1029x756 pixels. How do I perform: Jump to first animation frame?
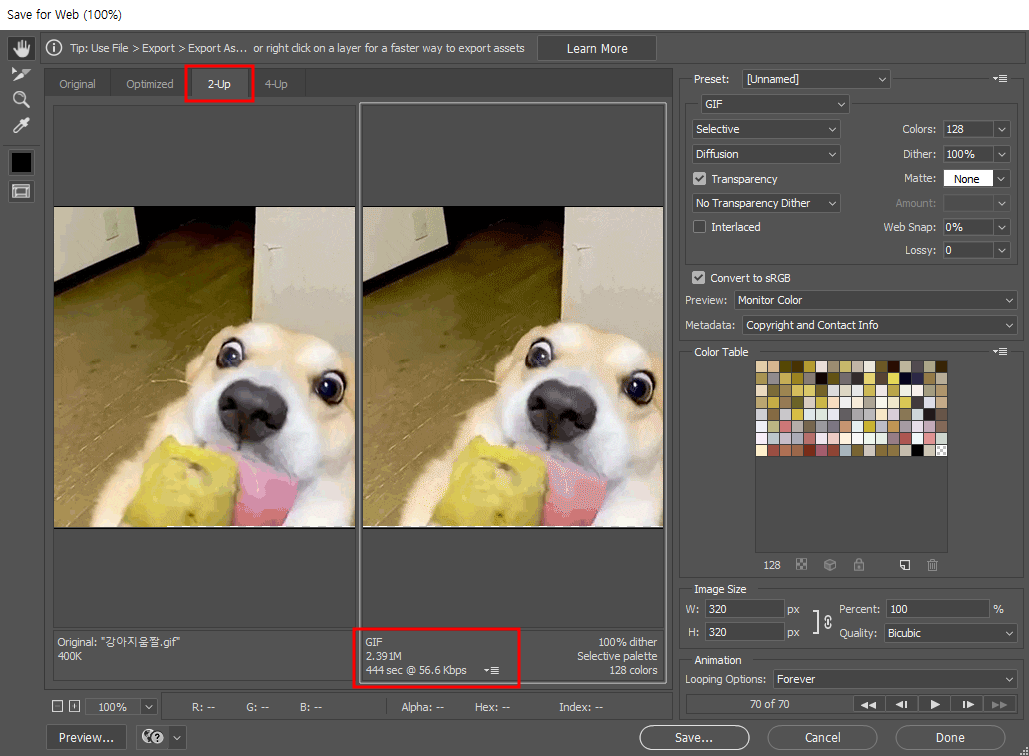pyautogui.click(x=868, y=704)
